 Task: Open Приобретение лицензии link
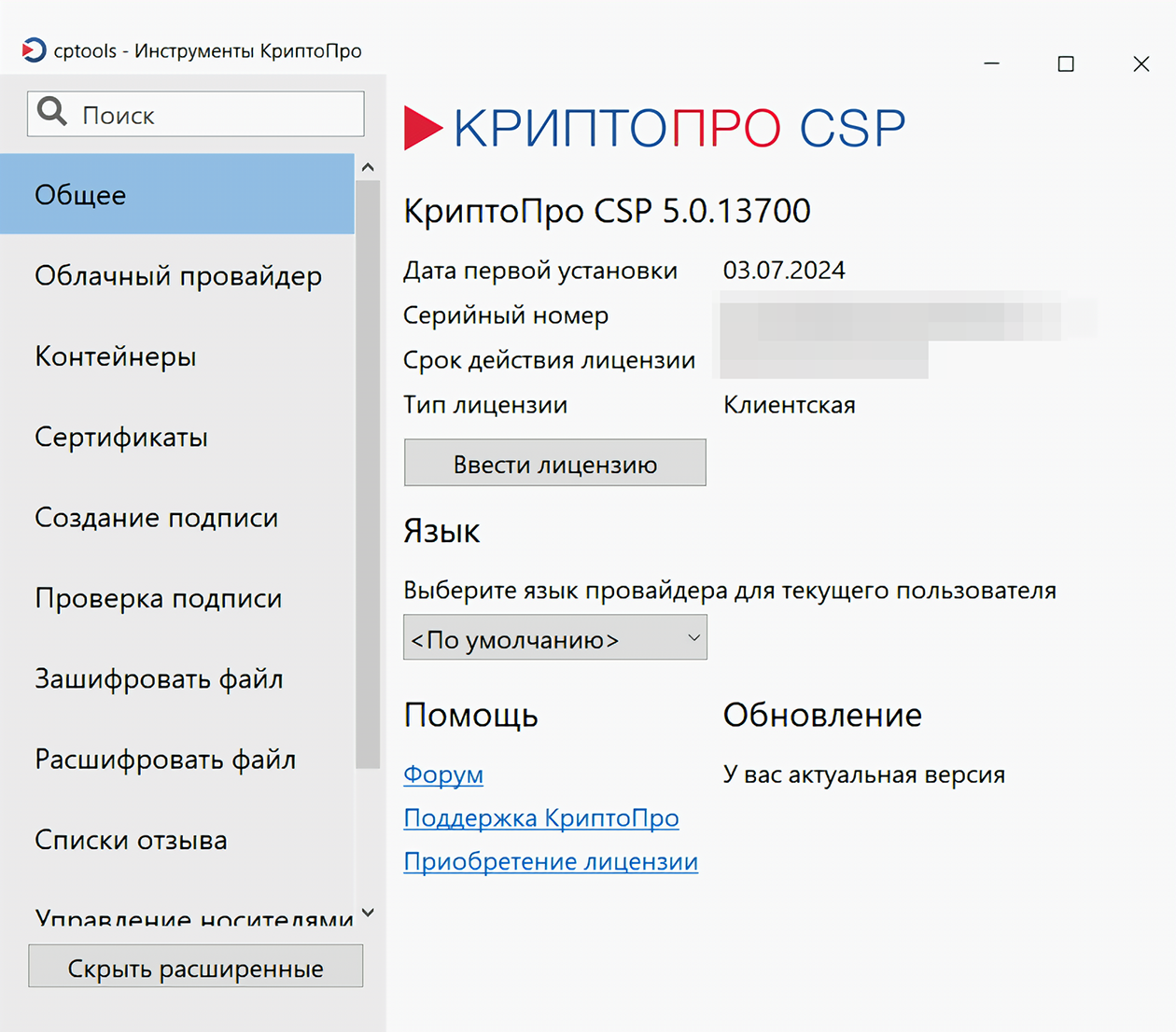pyautogui.click(x=551, y=861)
